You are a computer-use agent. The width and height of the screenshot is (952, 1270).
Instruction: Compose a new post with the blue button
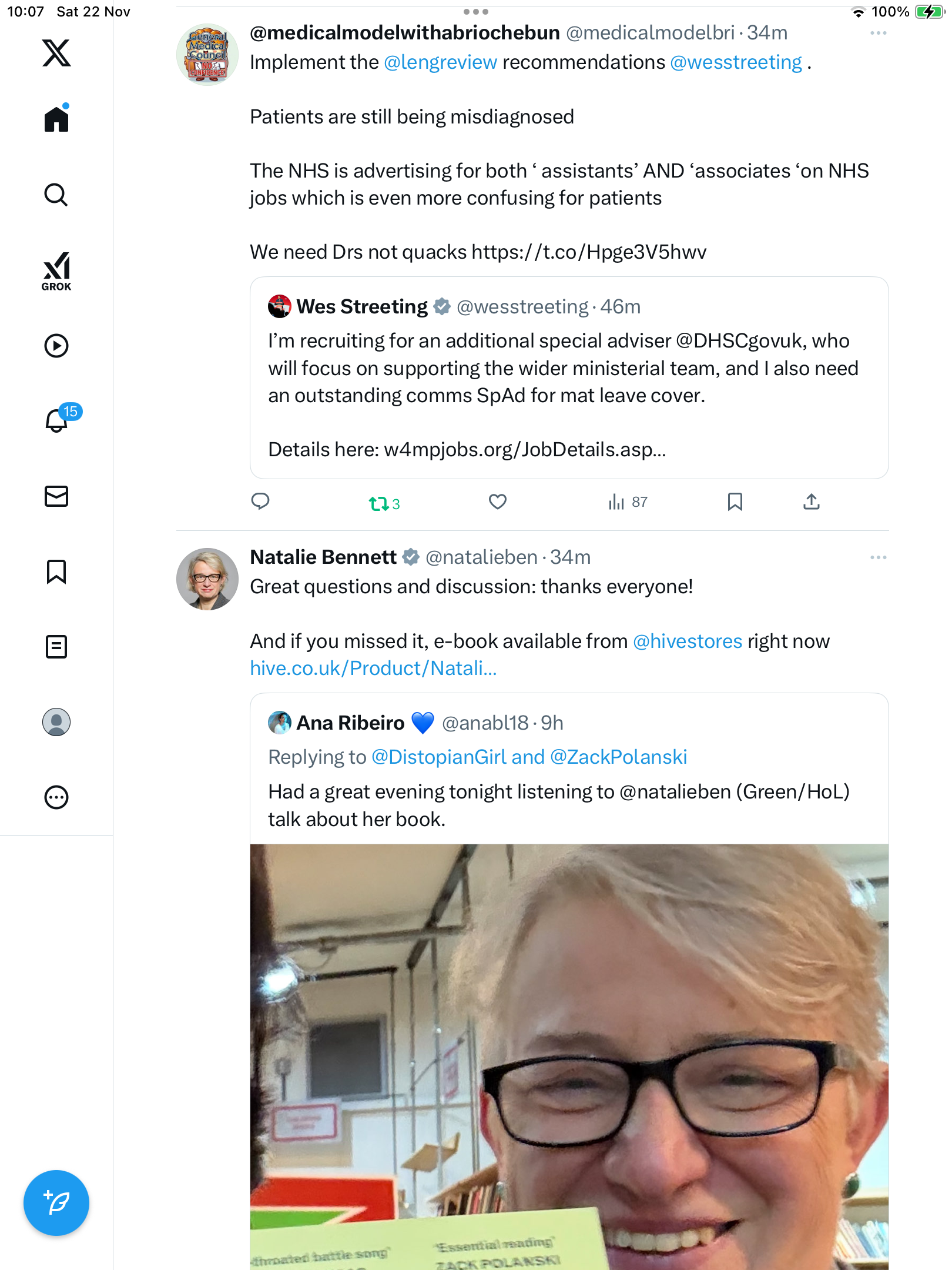[x=56, y=1203]
